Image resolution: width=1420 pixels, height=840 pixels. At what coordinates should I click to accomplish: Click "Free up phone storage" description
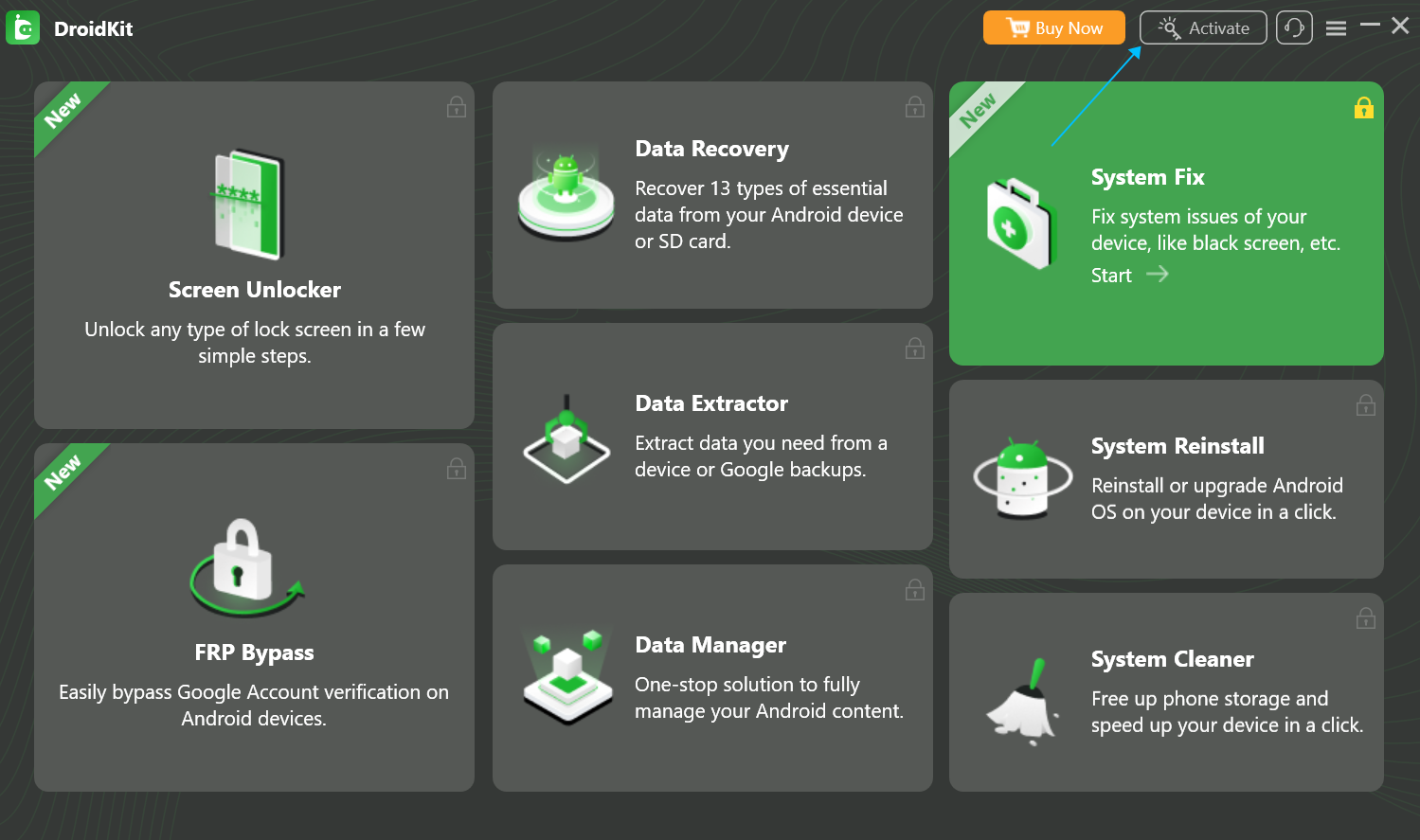coord(1228,712)
